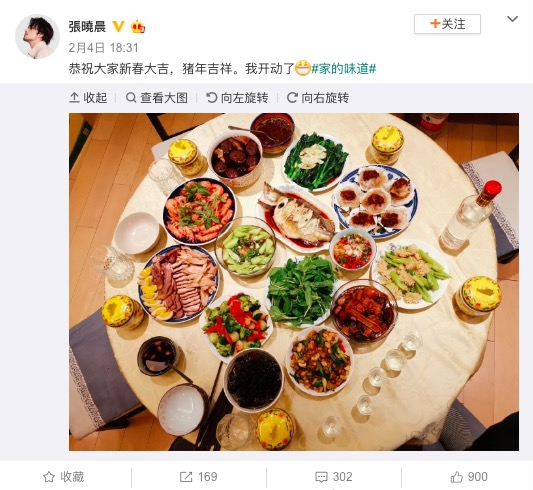The height and width of the screenshot is (490, 533).
Task: Open the post options chevron menu
Action: 512,19
